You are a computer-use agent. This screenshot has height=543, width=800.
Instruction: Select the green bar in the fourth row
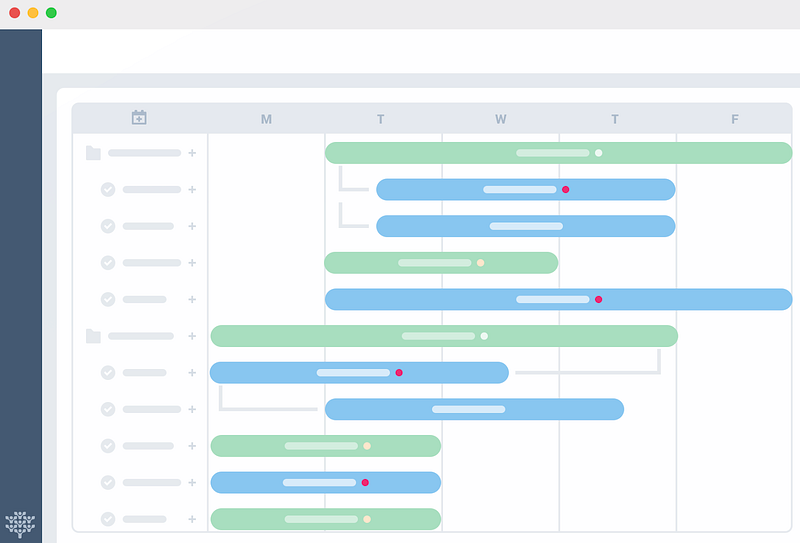tap(441, 263)
